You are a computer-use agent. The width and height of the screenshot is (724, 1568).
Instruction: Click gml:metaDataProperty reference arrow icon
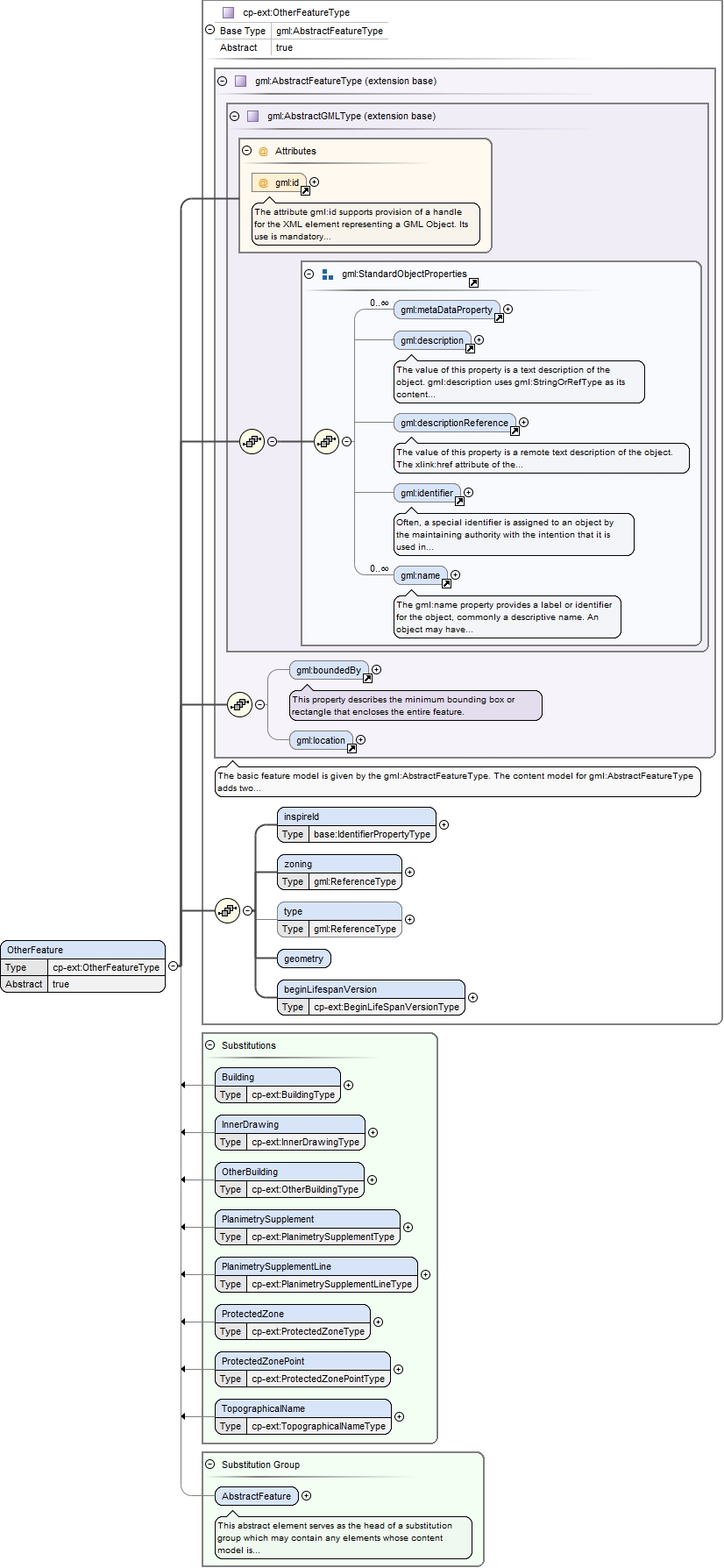pyautogui.click(x=500, y=318)
